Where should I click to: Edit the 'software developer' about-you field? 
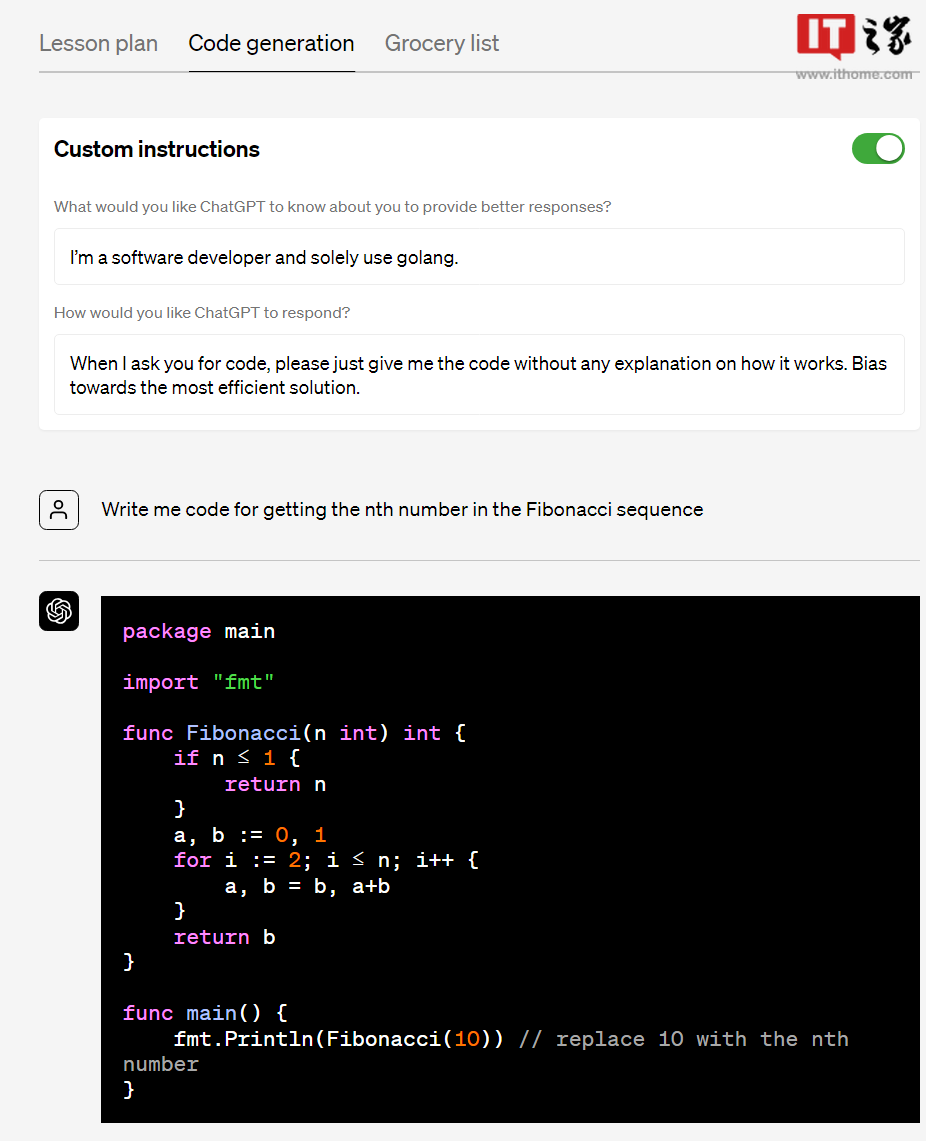click(x=479, y=257)
